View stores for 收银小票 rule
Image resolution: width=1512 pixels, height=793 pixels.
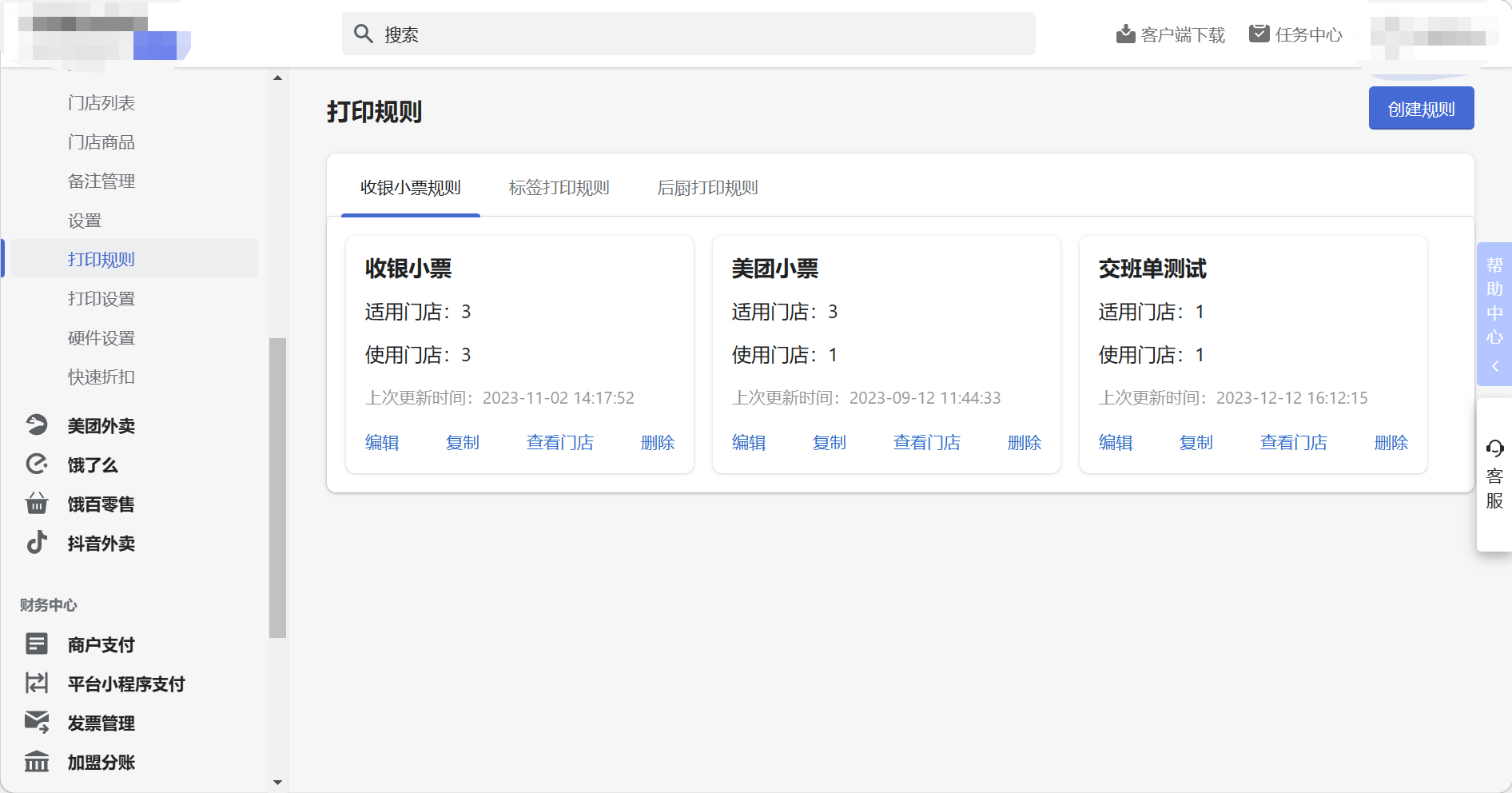[x=560, y=442]
